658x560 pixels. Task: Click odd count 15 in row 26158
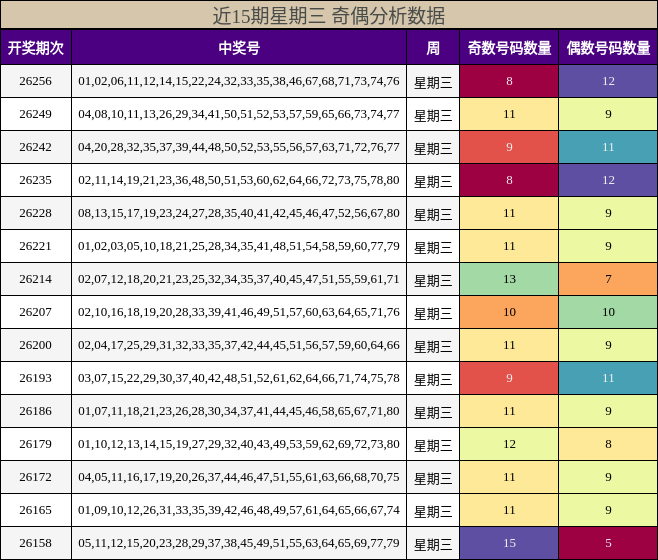coord(509,543)
